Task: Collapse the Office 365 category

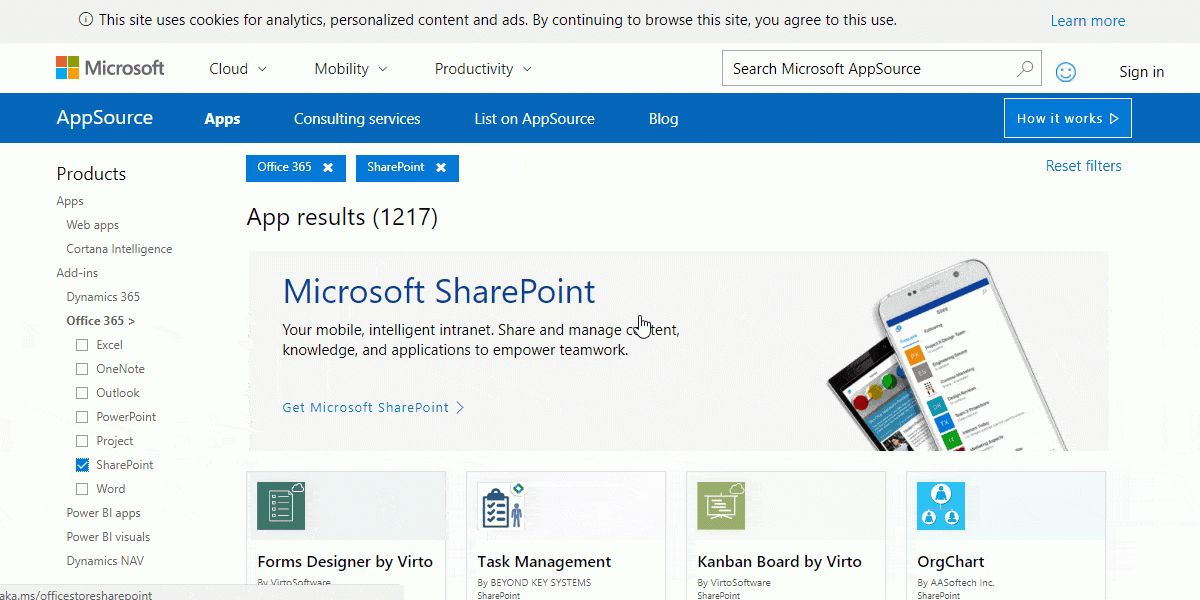Action: pyautogui.click(x=100, y=321)
